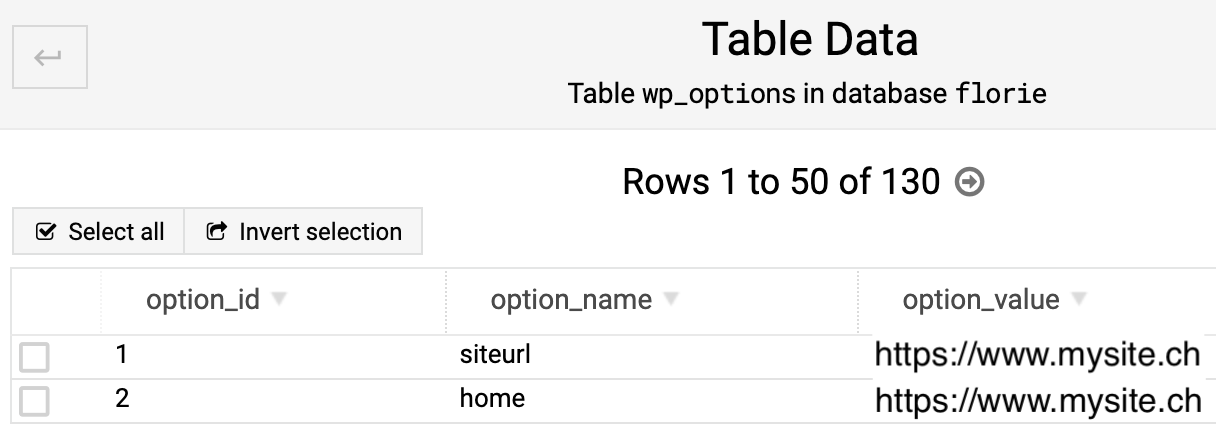This screenshot has width=1216, height=424.
Task: Tick the checkbox for the siteurl row
Action: (34, 357)
